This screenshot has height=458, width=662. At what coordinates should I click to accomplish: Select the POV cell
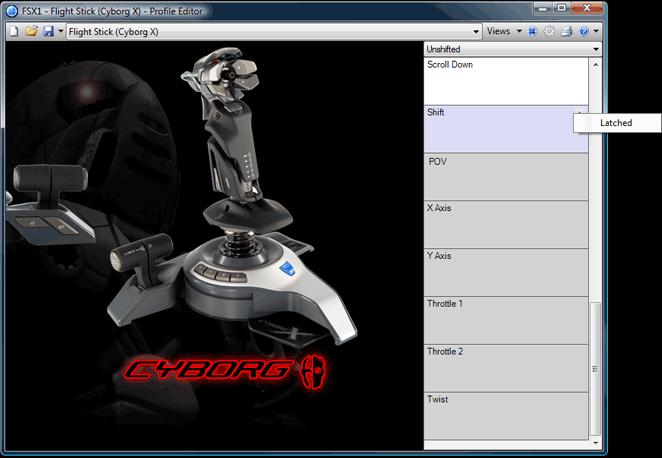click(x=506, y=177)
